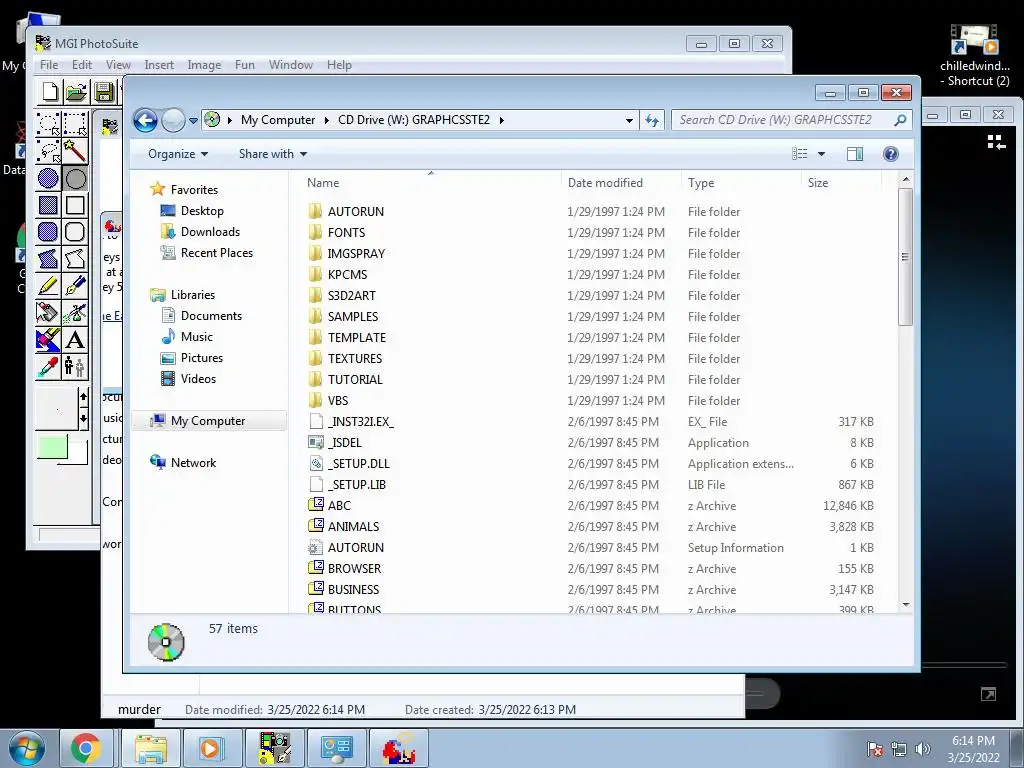This screenshot has width=1024, height=768.
Task: Increase brush size with up arrow
Action: click(x=84, y=397)
